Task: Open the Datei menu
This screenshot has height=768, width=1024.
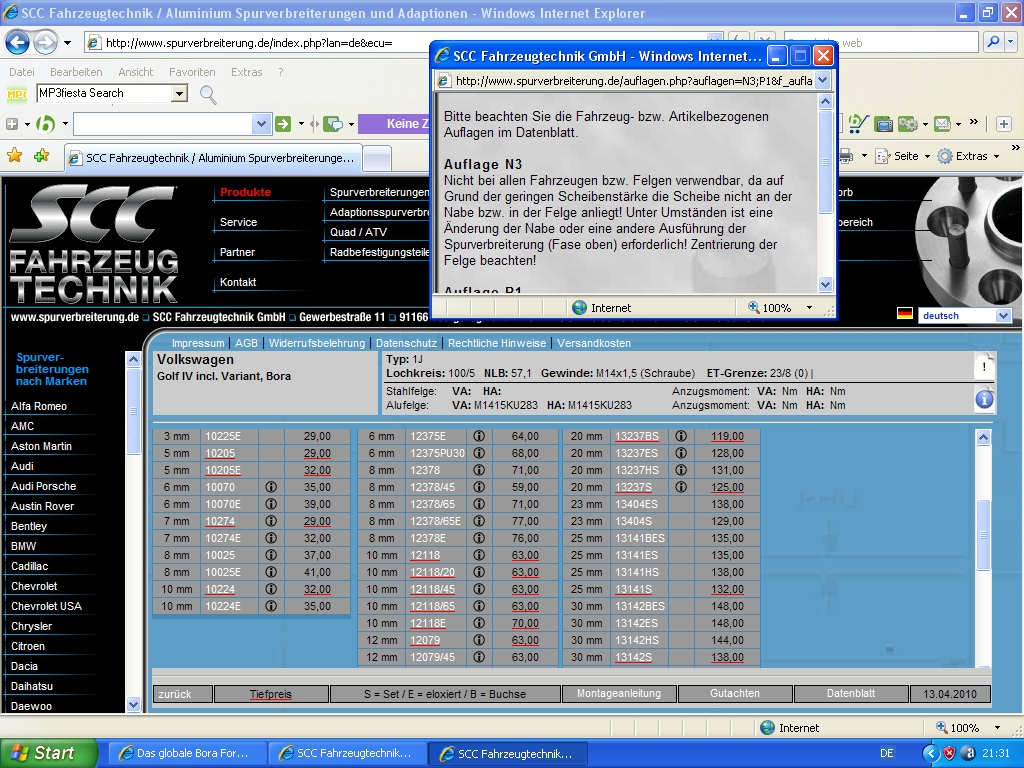Action: click(x=22, y=72)
